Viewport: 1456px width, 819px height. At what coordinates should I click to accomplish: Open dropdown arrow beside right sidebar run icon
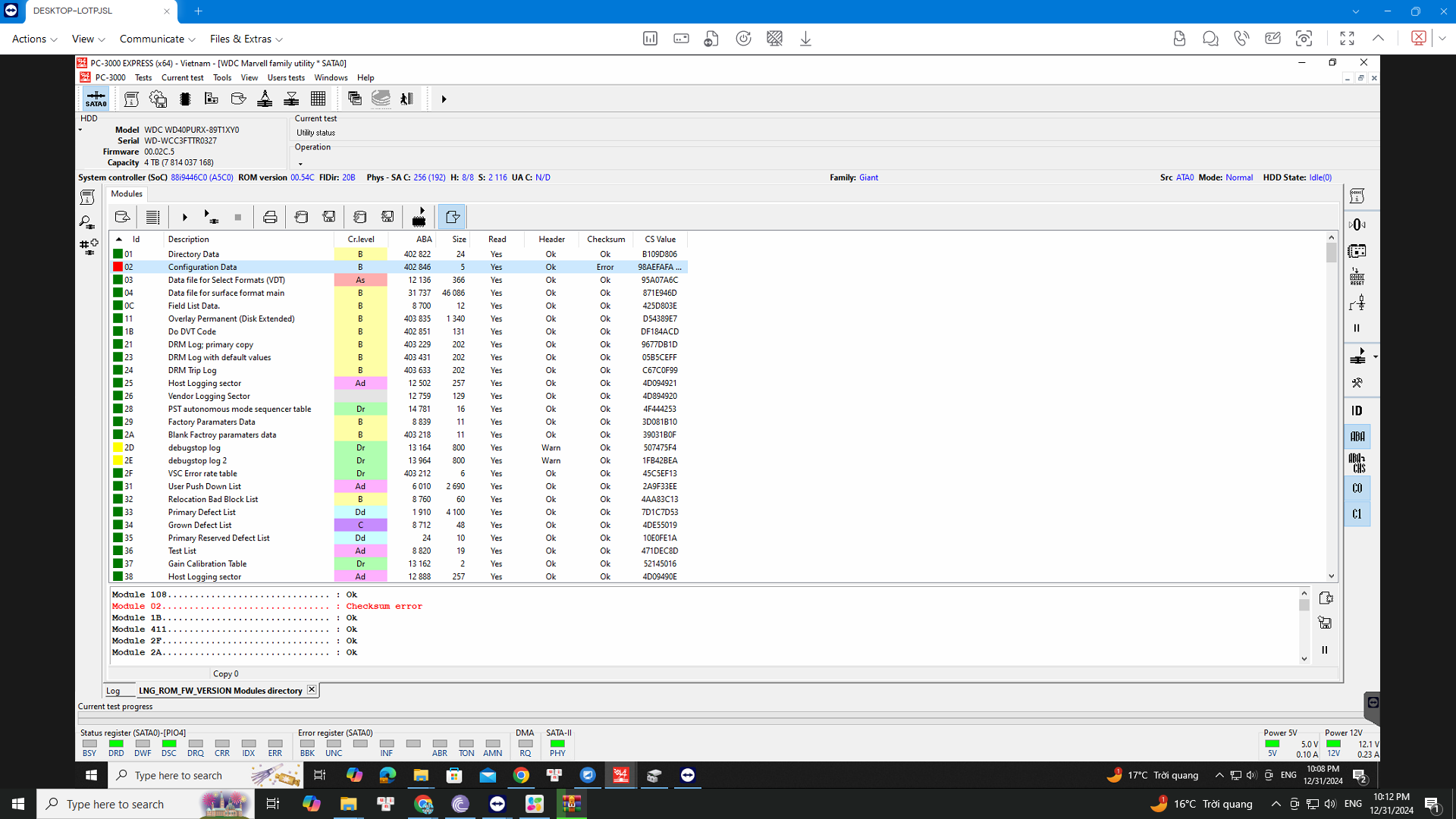[1375, 356]
